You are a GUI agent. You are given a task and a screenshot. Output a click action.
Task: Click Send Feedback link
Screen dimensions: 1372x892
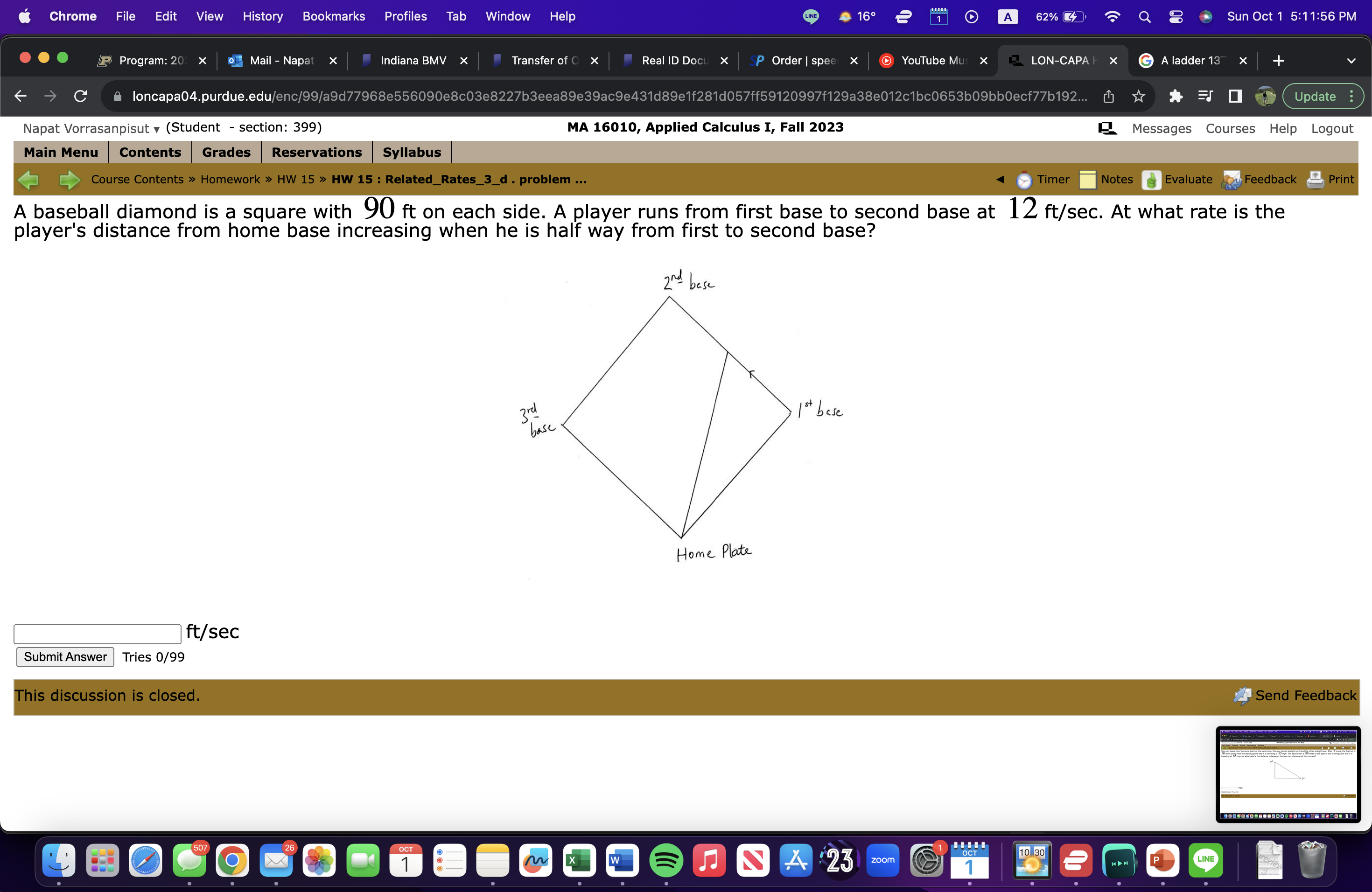pyautogui.click(x=1305, y=696)
